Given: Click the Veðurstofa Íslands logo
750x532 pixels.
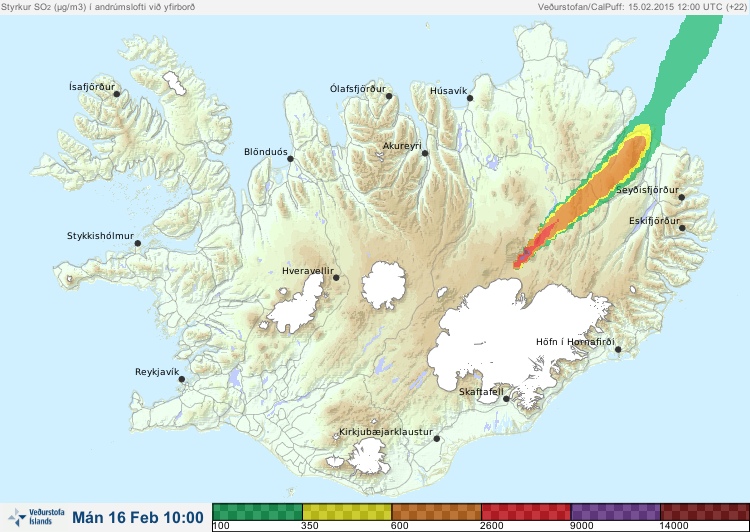Looking at the screenshot, I should tap(36, 517).
